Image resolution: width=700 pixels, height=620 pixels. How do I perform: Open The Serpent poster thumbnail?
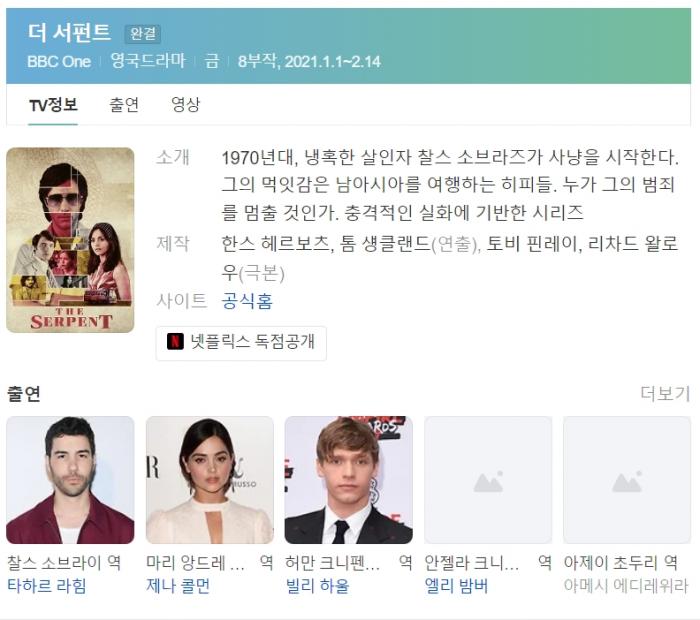coord(70,240)
